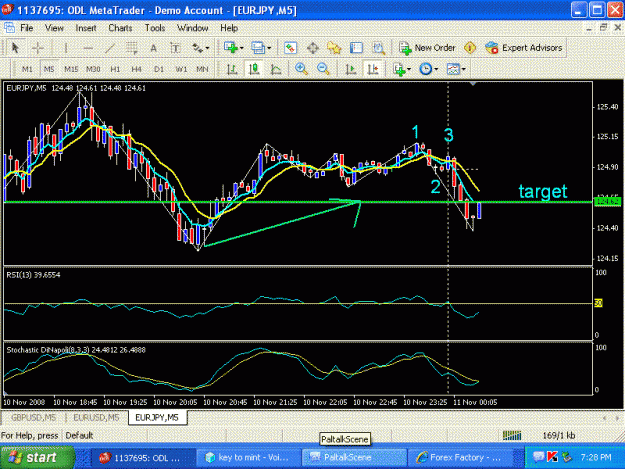Open the Window menu
The image size is (625, 469).
pos(193,28)
